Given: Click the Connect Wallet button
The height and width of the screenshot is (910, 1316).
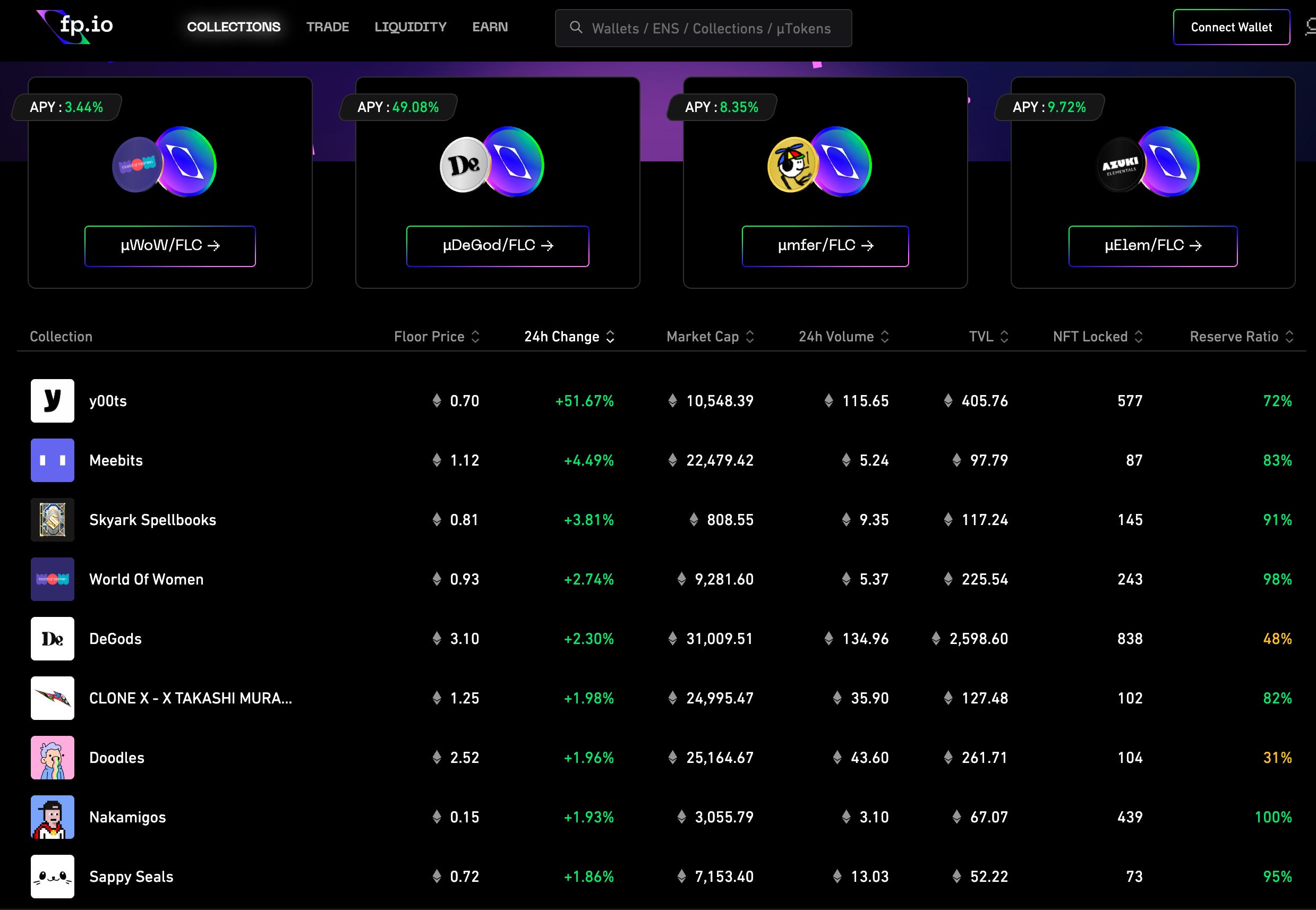Looking at the screenshot, I should [x=1231, y=27].
